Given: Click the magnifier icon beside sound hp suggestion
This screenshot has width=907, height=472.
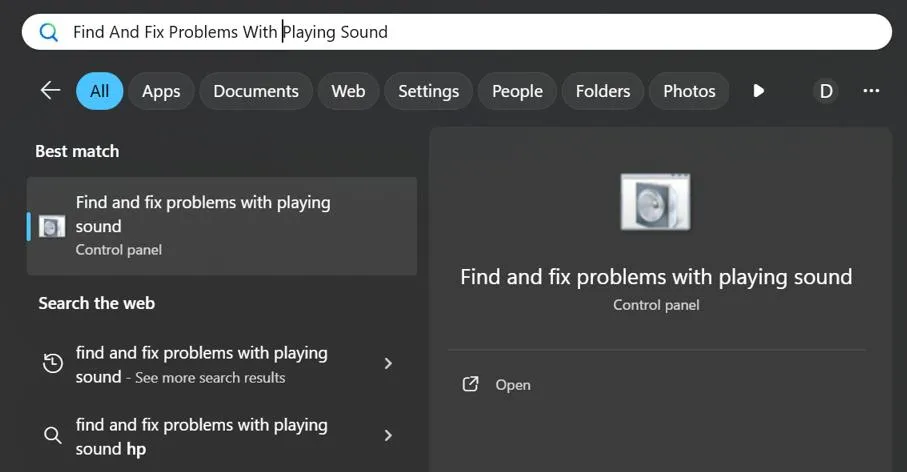Looking at the screenshot, I should pos(53,436).
